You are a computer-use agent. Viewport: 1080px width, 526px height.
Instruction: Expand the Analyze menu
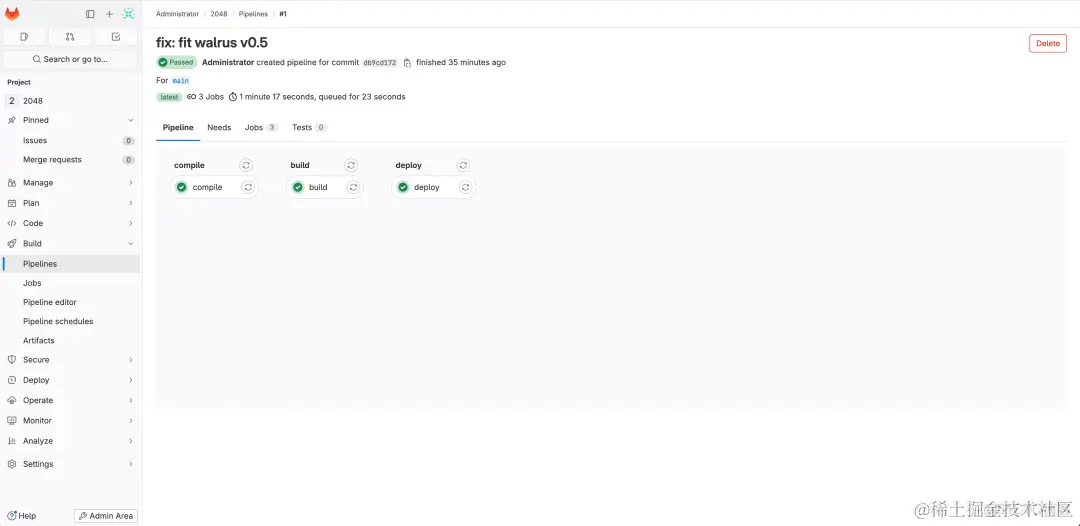pos(70,441)
